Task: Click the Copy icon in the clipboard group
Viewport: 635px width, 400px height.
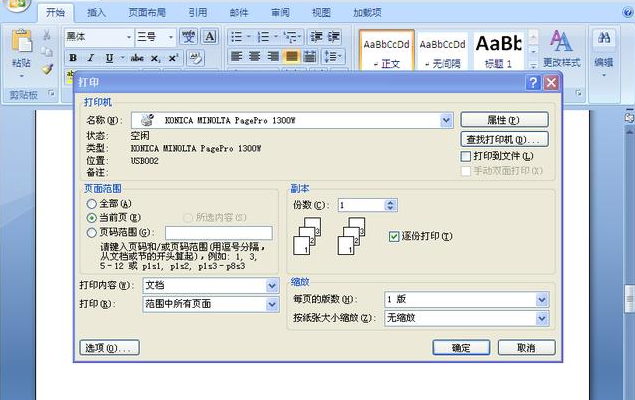Action: coord(47,52)
